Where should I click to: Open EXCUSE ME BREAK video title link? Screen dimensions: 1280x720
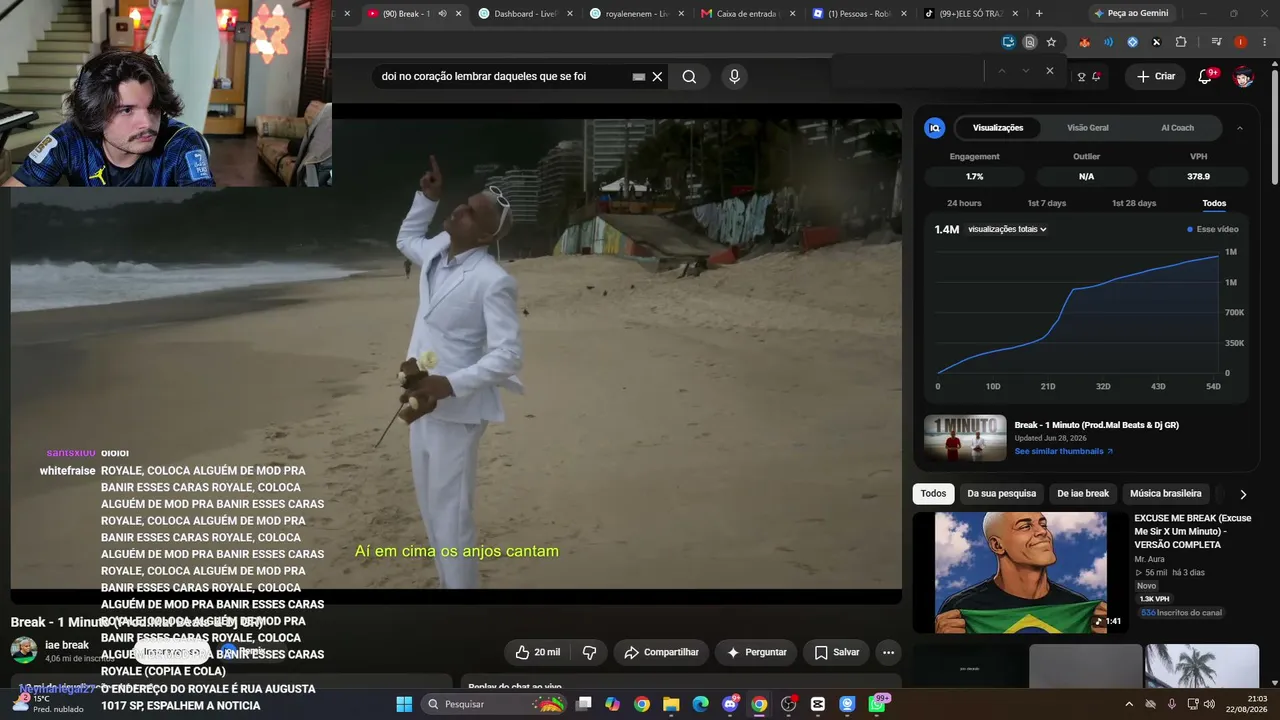(1193, 532)
